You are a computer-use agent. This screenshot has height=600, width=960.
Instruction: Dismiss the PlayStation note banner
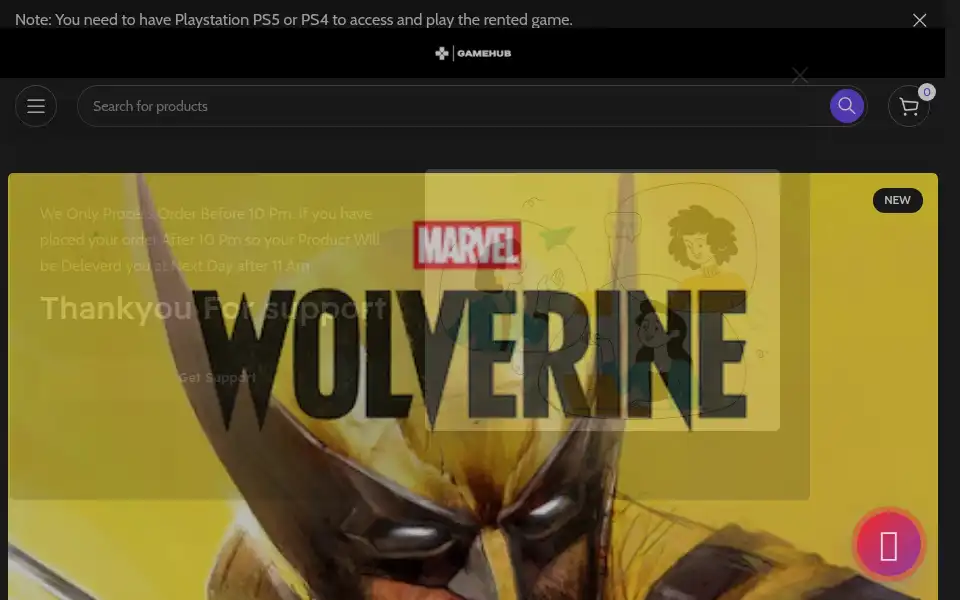coord(919,20)
